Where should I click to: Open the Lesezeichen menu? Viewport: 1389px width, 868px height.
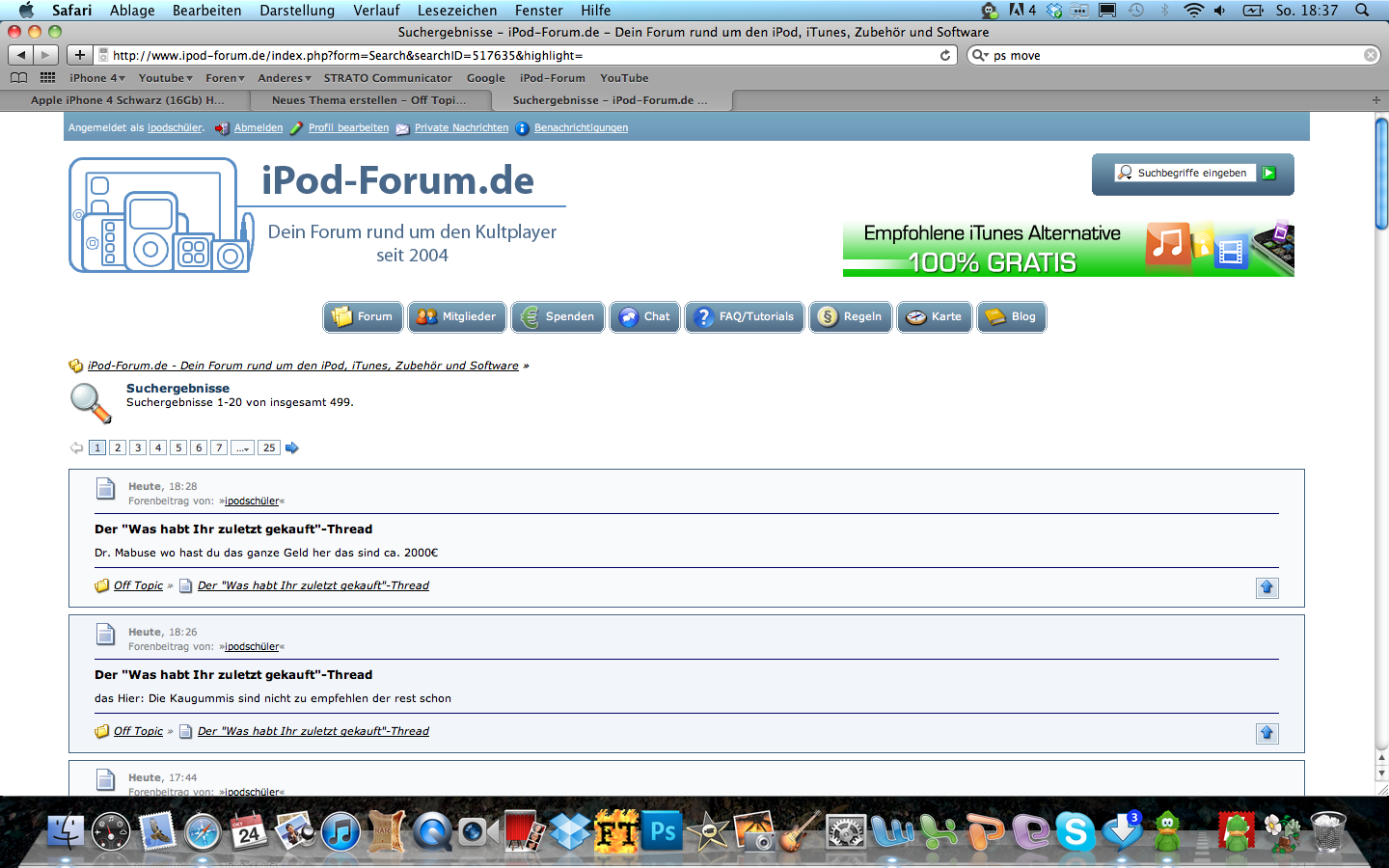pyautogui.click(x=457, y=11)
